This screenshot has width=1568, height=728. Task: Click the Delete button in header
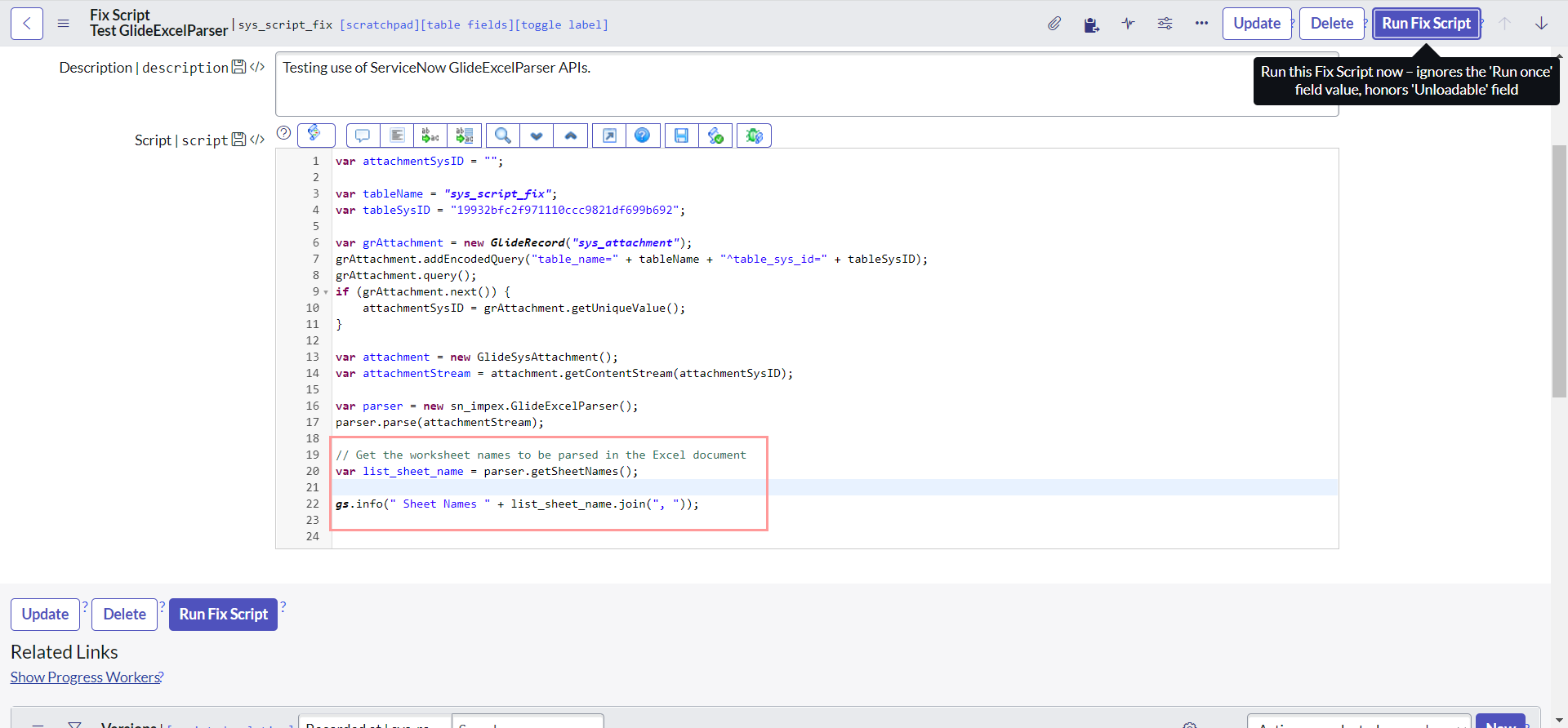[x=1332, y=24]
